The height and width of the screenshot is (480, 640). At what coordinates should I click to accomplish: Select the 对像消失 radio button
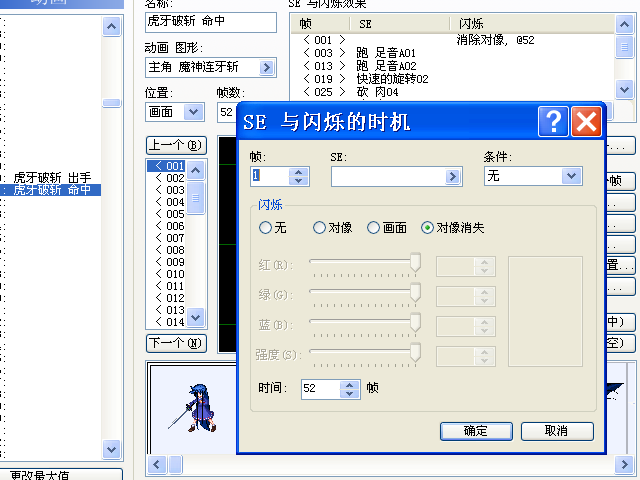click(427, 227)
